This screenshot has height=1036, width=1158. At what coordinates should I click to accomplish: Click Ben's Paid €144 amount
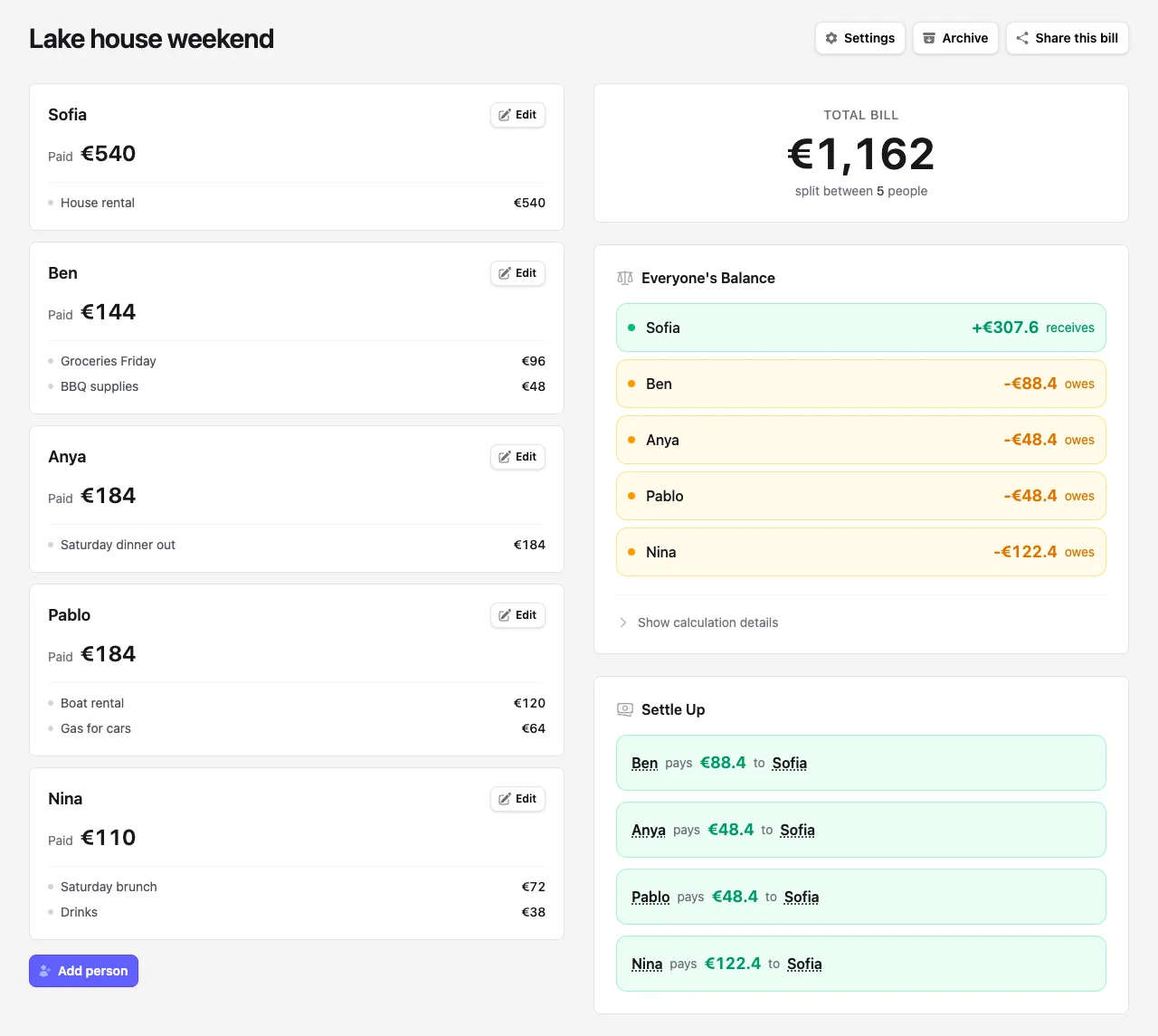109,312
